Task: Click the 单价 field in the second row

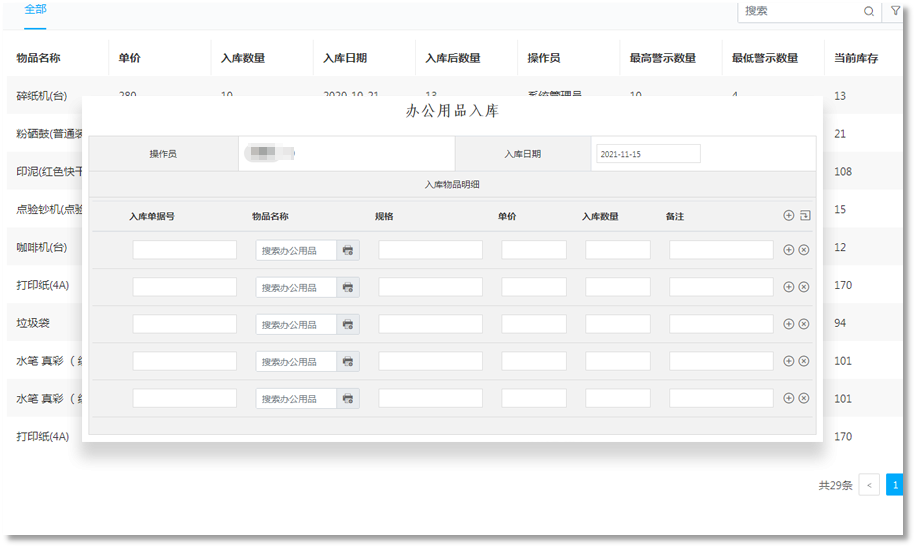Action: tap(534, 287)
